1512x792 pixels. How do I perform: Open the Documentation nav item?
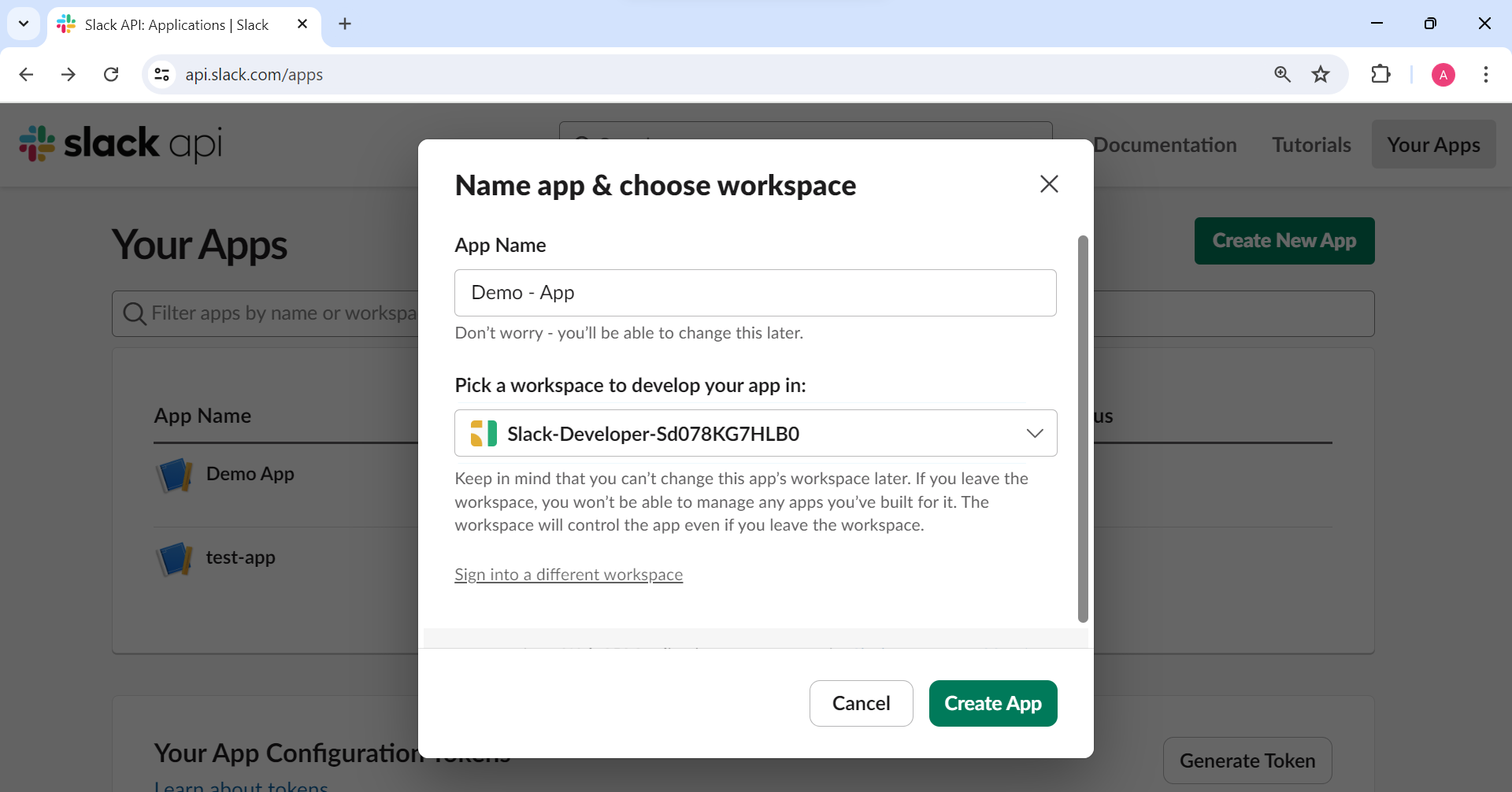pyautogui.click(x=1165, y=145)
